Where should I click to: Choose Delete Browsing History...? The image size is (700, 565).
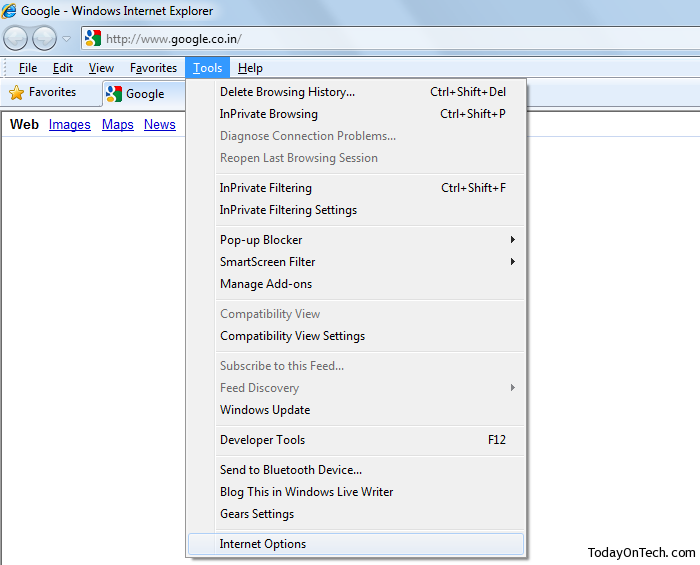click(x=356, y=92)
